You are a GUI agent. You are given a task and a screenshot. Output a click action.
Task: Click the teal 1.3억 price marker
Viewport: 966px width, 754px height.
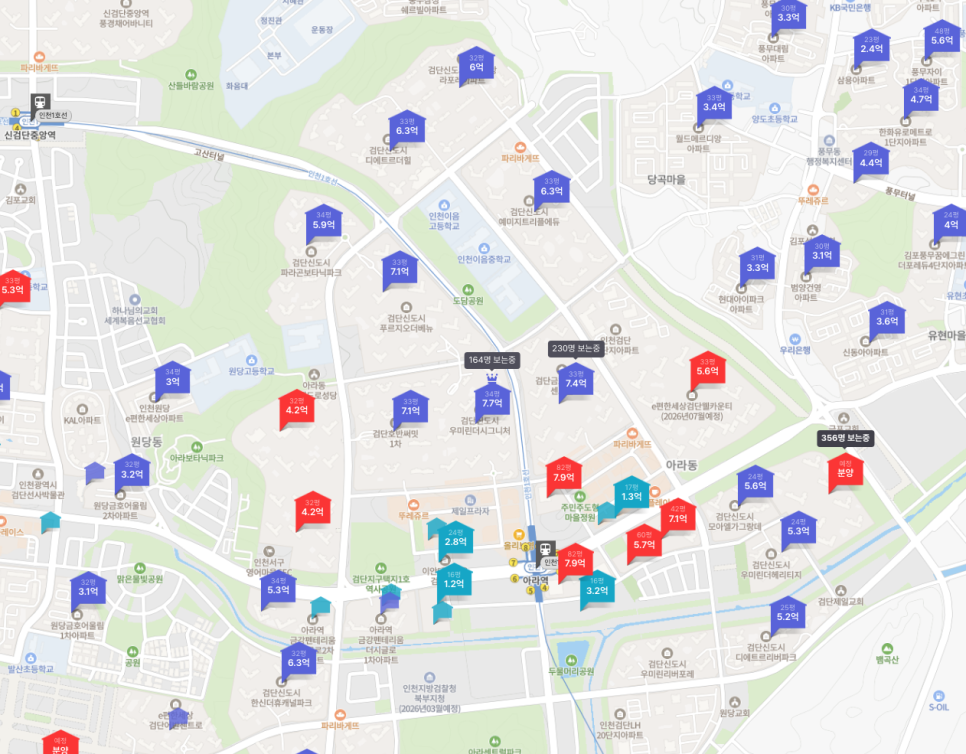[631, 494]
